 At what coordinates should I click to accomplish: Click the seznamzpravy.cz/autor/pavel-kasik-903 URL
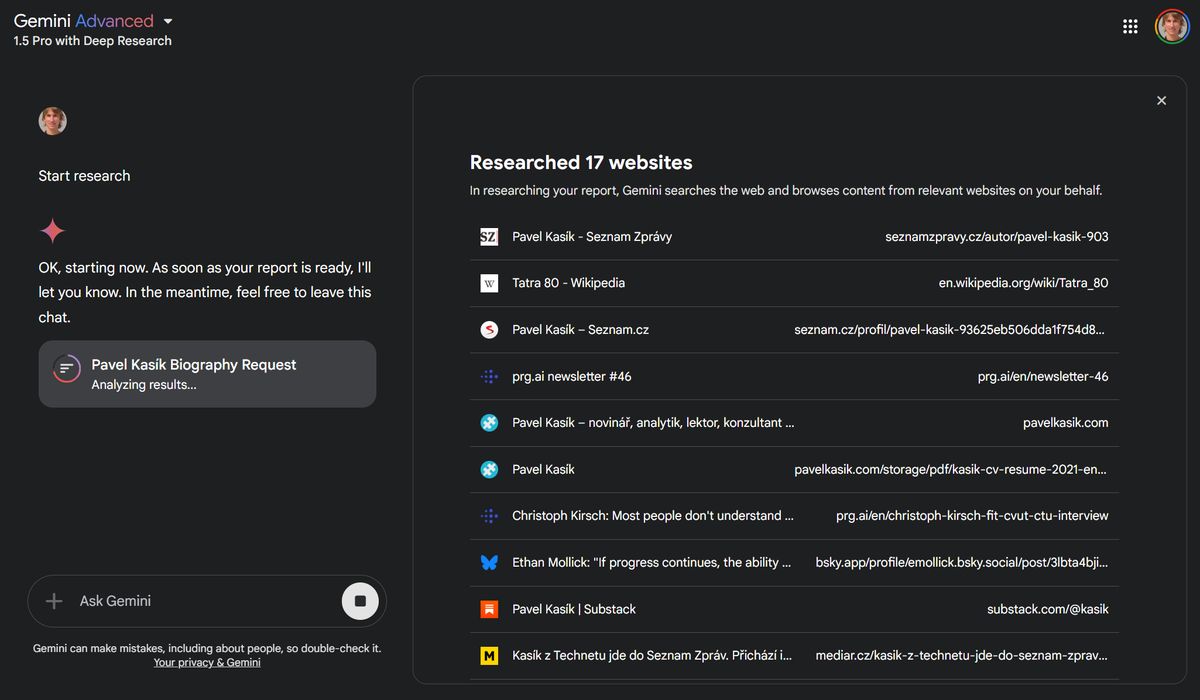pyautogui.click(x=997, y=237)
